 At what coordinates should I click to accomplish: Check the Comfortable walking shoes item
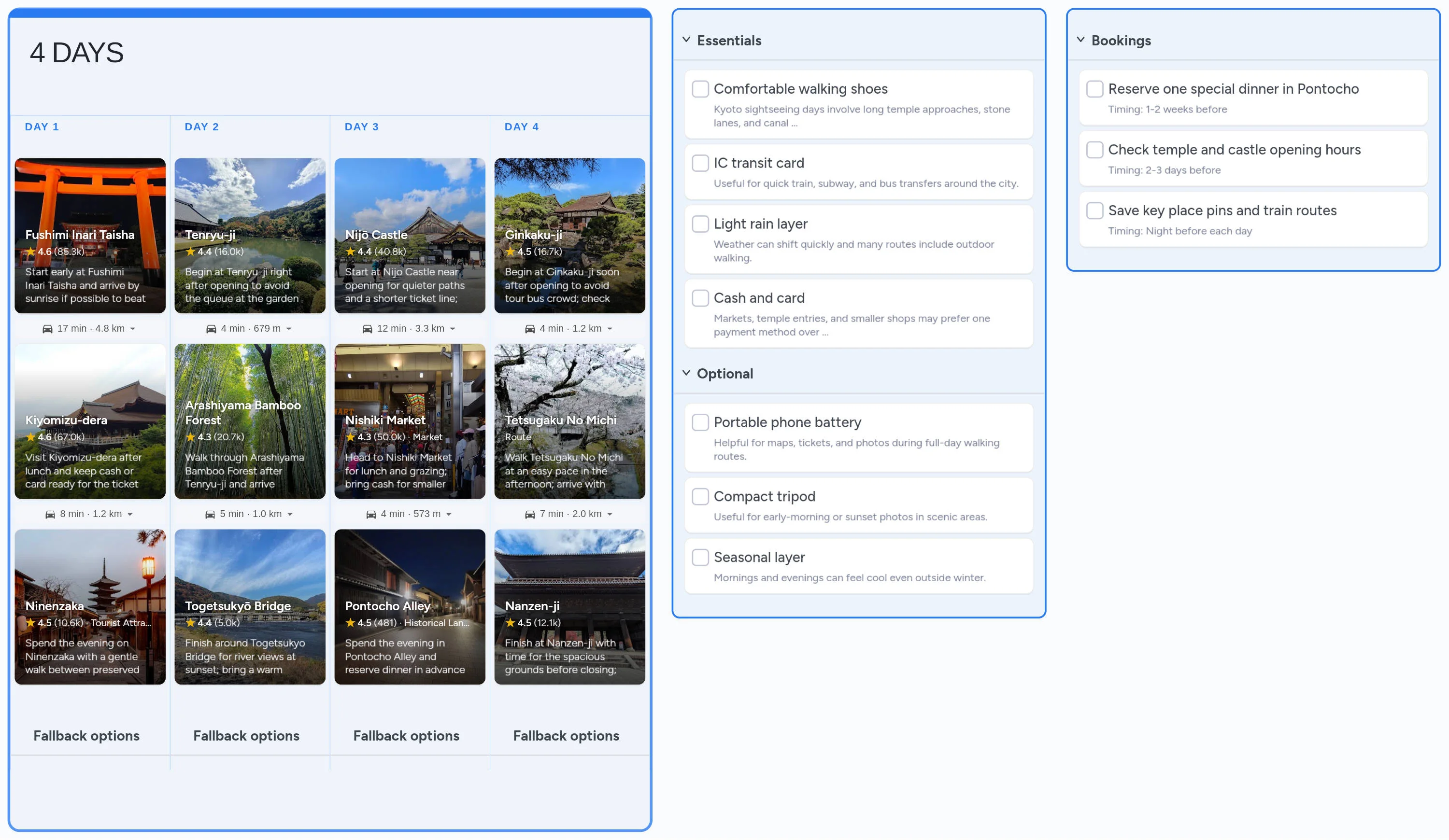[700, 89]
